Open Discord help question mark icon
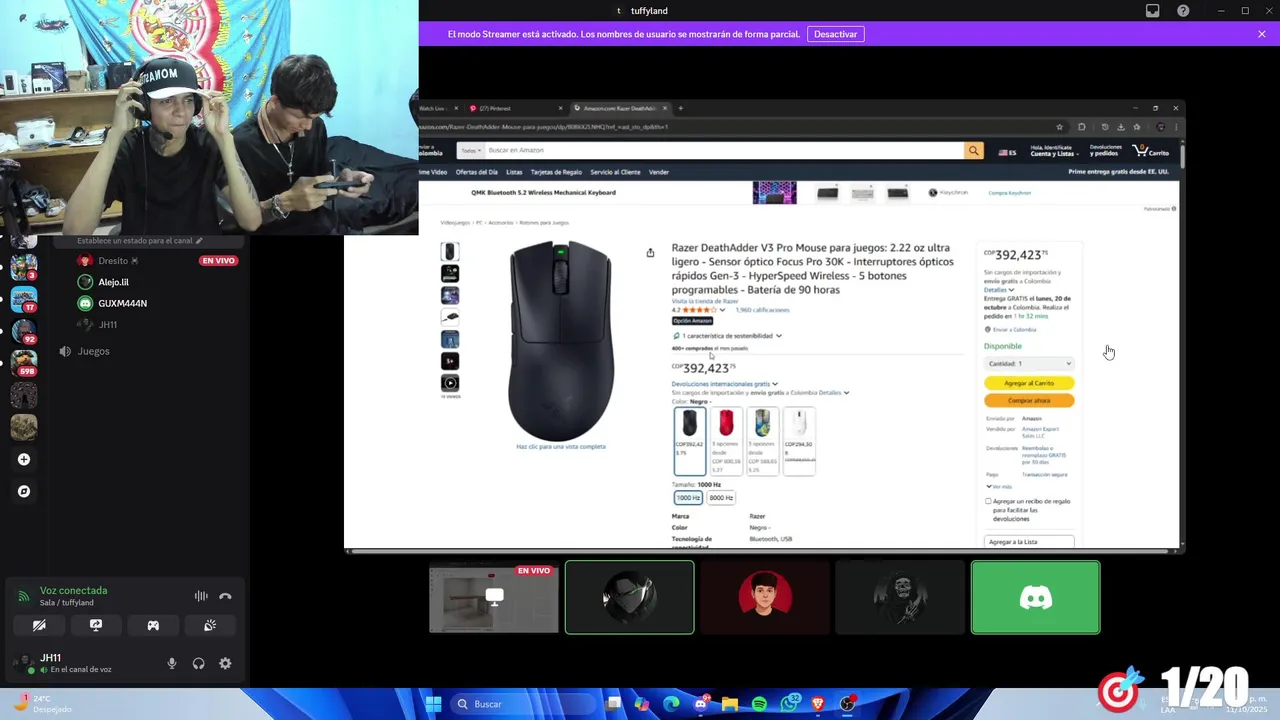The height and width of the screenshot is (720, 1280). (1183, 11)
